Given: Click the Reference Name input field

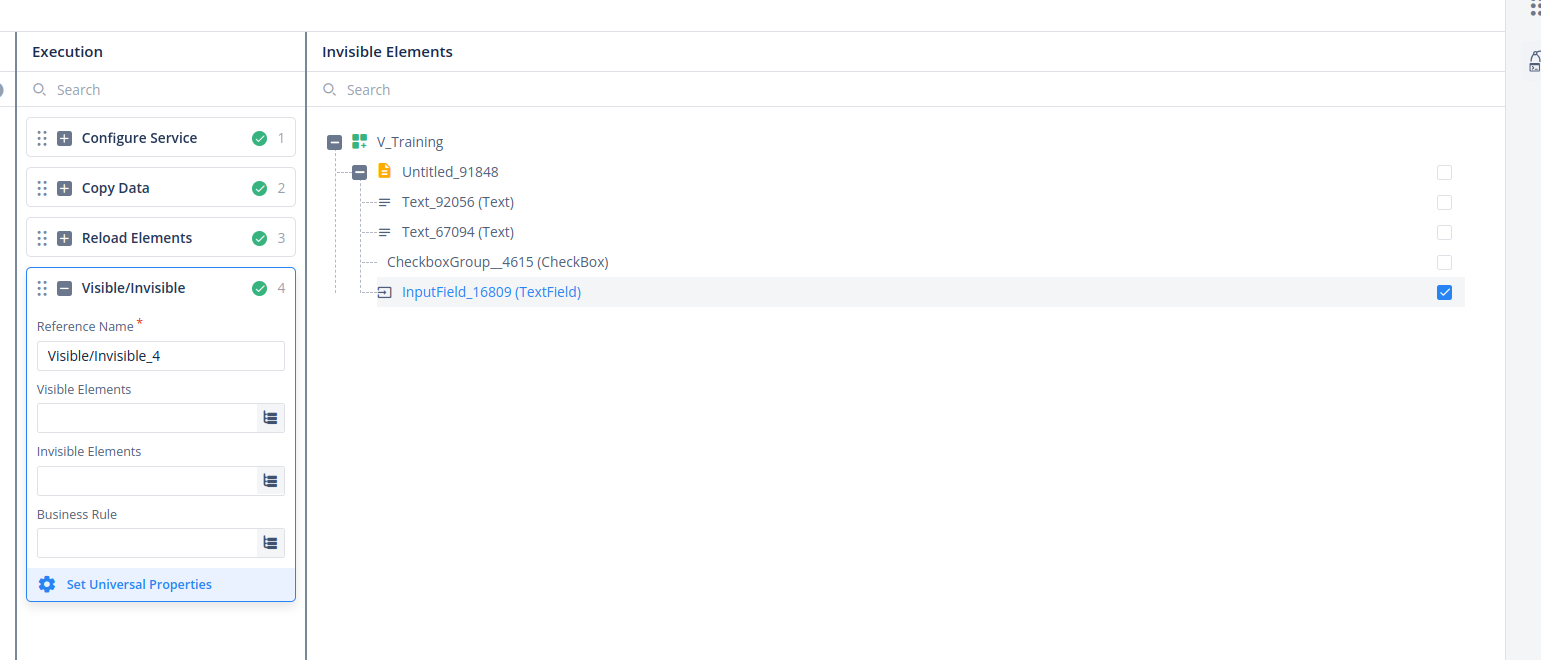Looking at the screenshot, I should (161, 356).
